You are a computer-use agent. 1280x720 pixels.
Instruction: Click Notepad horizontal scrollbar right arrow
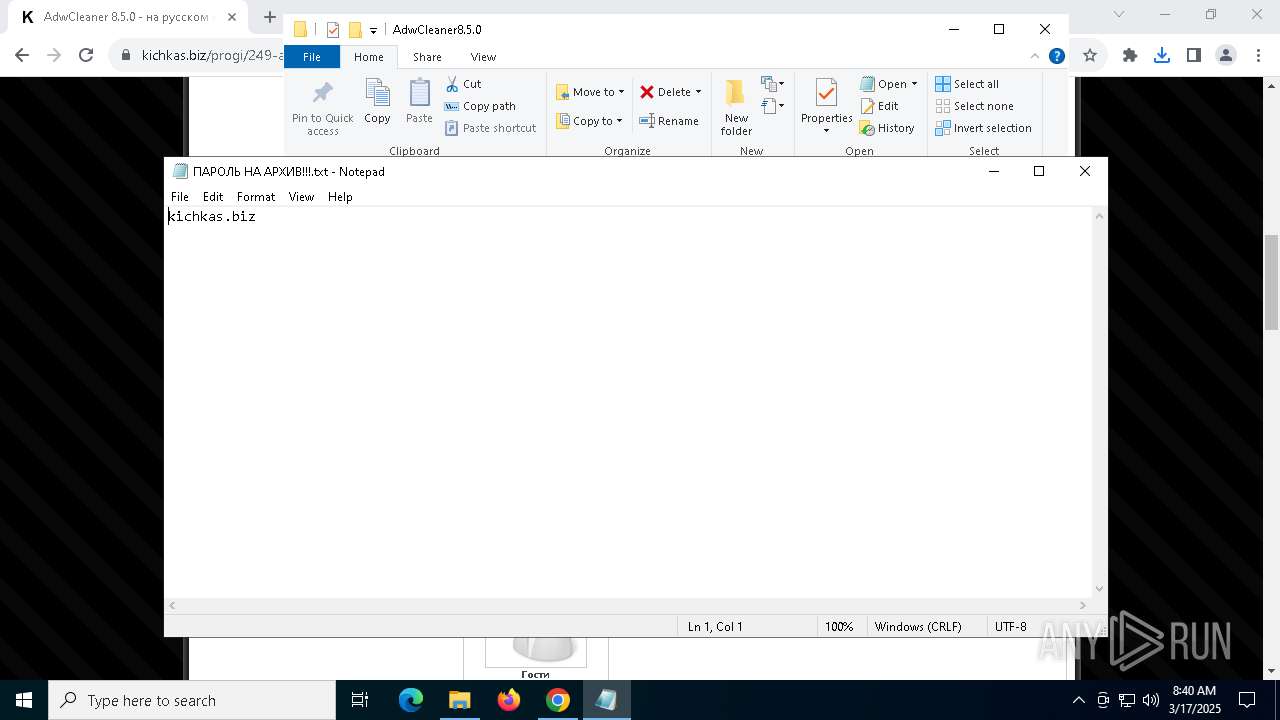click(x=1083, y=605)
